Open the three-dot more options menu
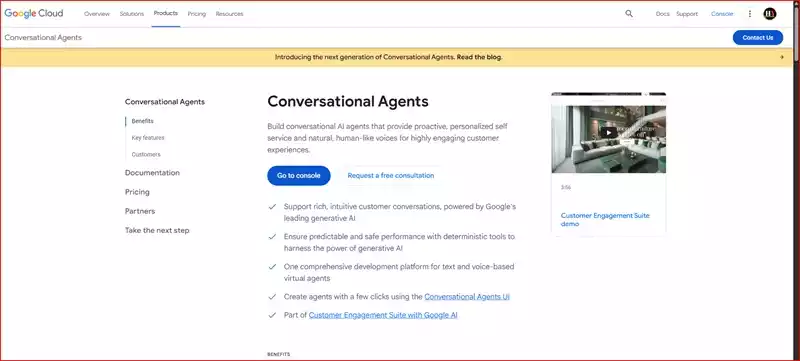The image size is (800, 361). [x=749, y=14]
